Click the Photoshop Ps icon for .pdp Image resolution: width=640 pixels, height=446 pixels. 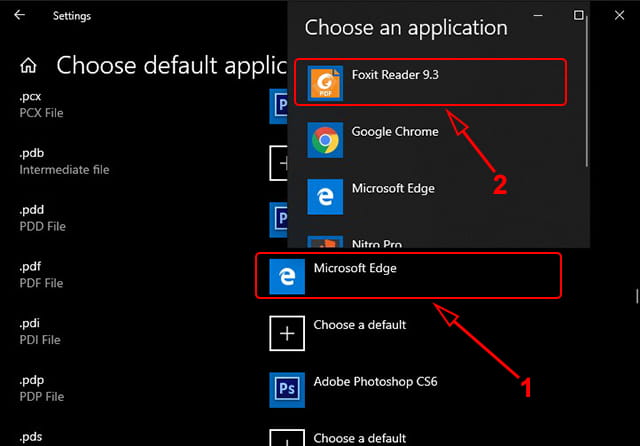coord(287,390)
